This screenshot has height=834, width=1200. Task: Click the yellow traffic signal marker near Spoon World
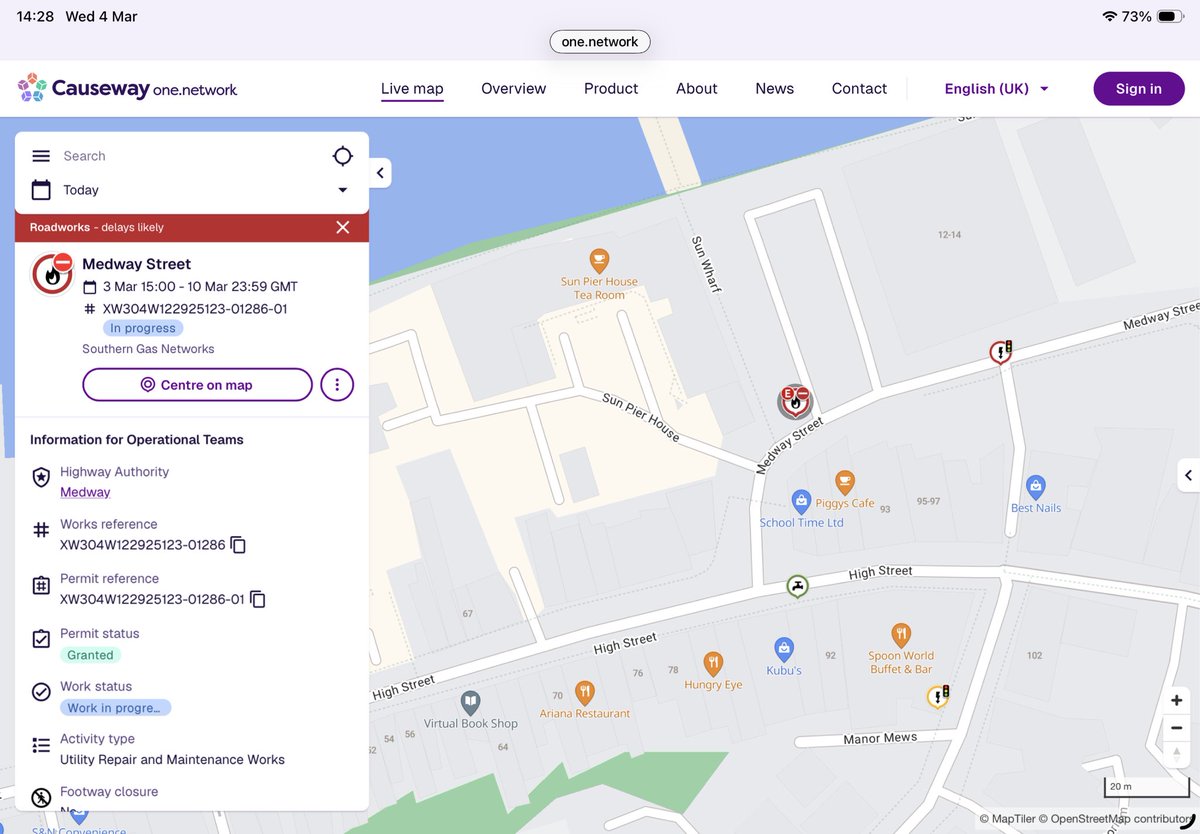click(938, 696)
